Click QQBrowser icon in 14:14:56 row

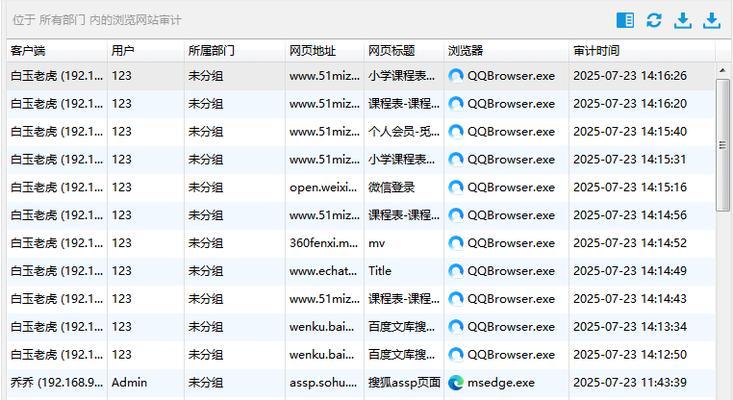[455, 215]
